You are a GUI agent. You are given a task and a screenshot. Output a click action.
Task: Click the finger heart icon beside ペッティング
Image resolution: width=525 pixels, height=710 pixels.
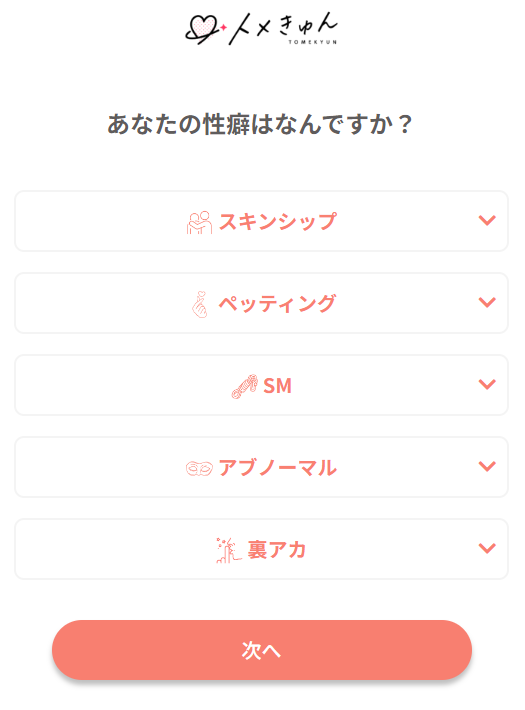[x=199, y=304]
